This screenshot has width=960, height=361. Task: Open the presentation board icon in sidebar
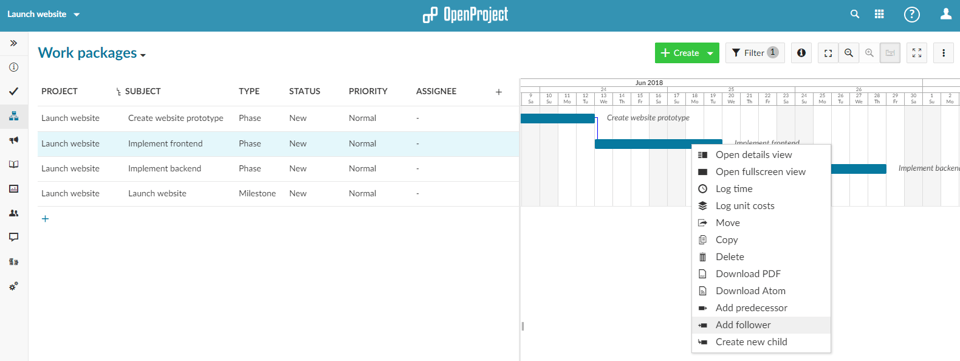click(13, 189)
